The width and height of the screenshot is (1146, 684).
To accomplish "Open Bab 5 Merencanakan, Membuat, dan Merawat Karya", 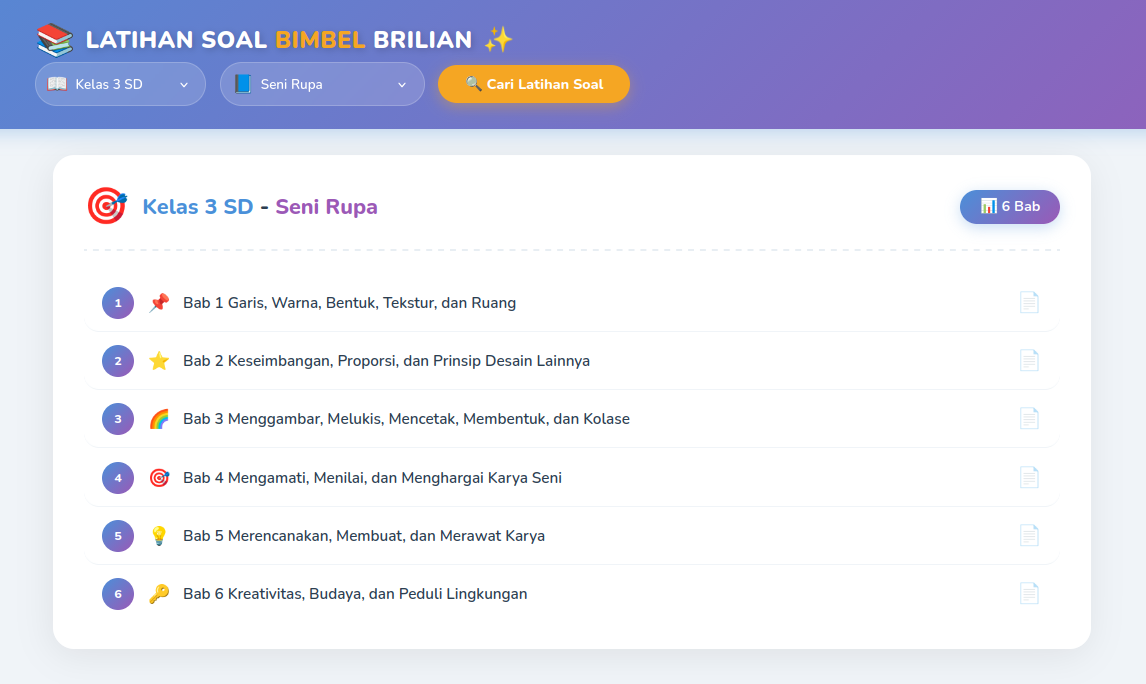I will coord(572,536).
